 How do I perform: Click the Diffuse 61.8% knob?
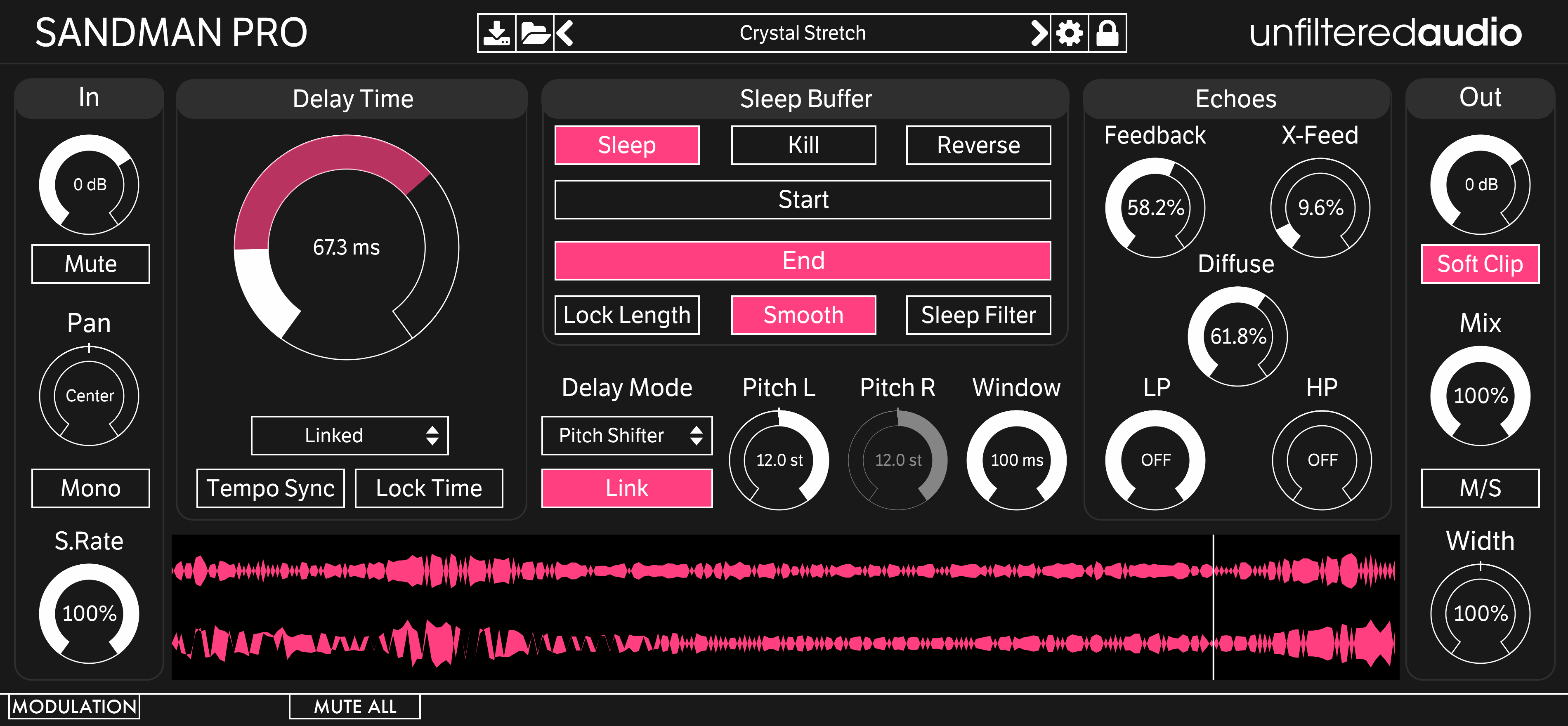[x=1237, y=336]
